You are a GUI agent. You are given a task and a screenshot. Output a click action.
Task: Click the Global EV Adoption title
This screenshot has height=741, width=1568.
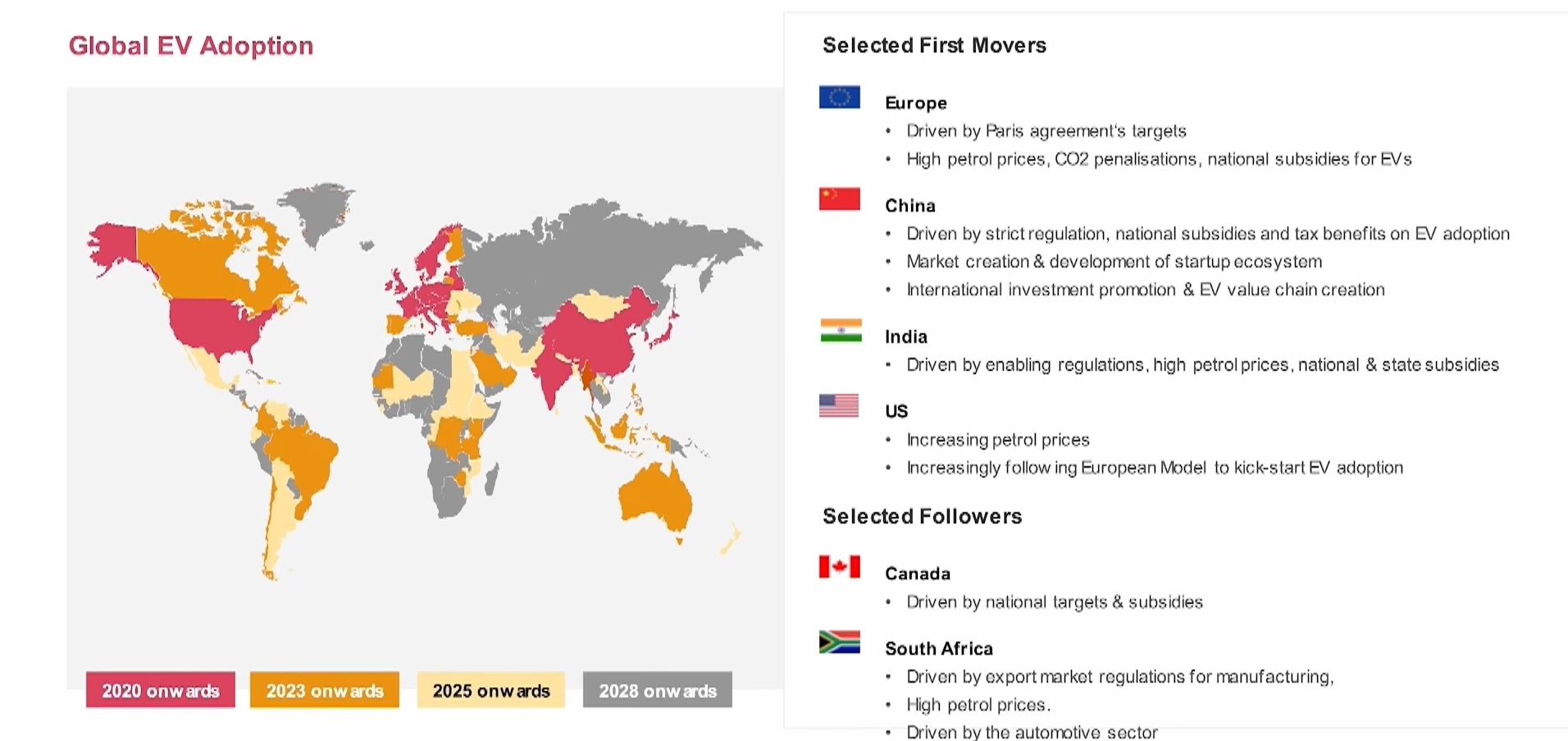point(191,46)
